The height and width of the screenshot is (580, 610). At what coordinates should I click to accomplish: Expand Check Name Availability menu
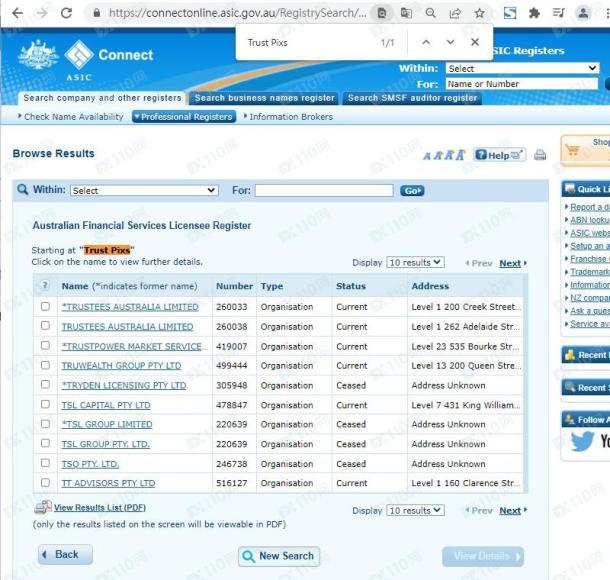[x=70, y=117]
